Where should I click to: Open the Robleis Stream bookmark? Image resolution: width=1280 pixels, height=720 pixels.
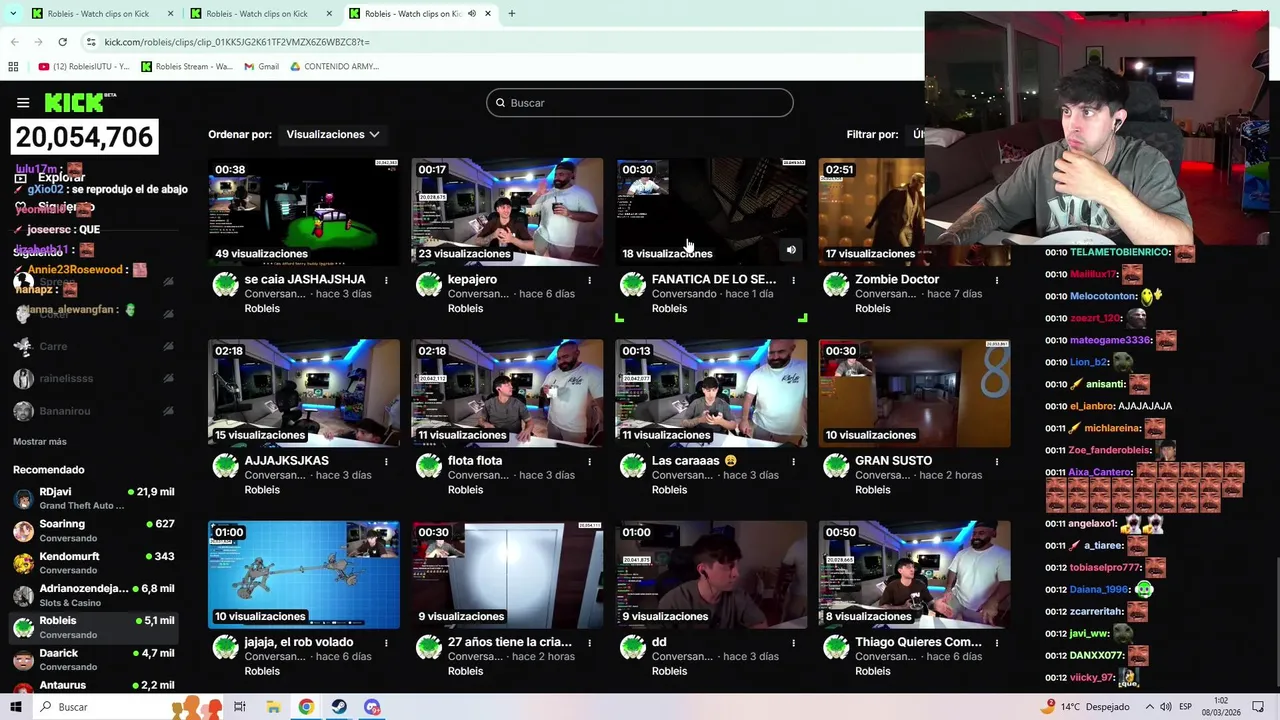[x=188, y=67]
